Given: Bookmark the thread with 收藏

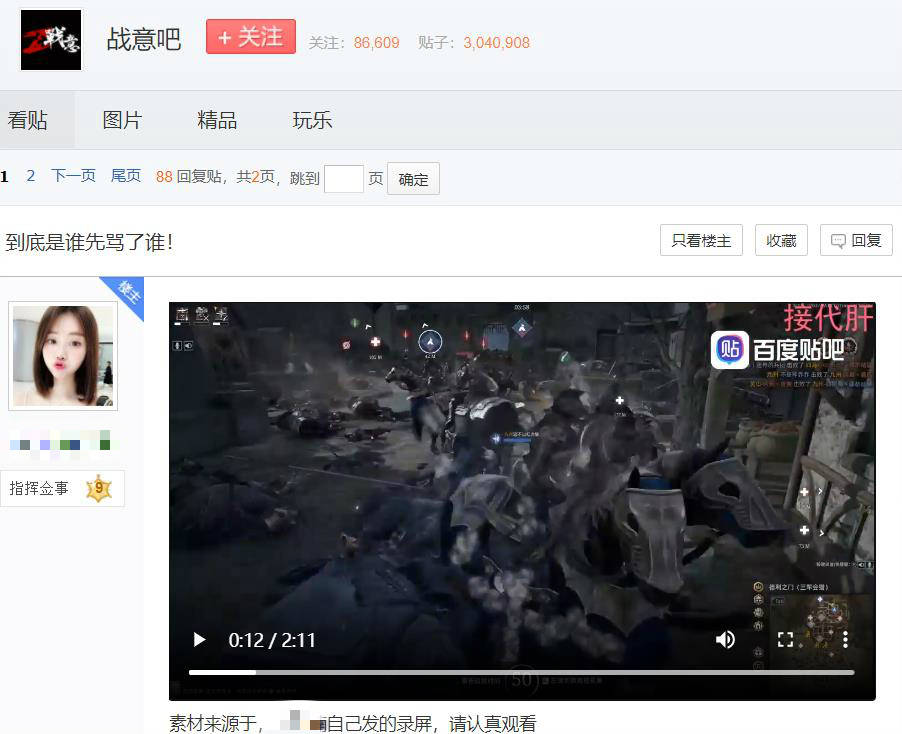Looking at the screenshot, I should click(781, 240).
